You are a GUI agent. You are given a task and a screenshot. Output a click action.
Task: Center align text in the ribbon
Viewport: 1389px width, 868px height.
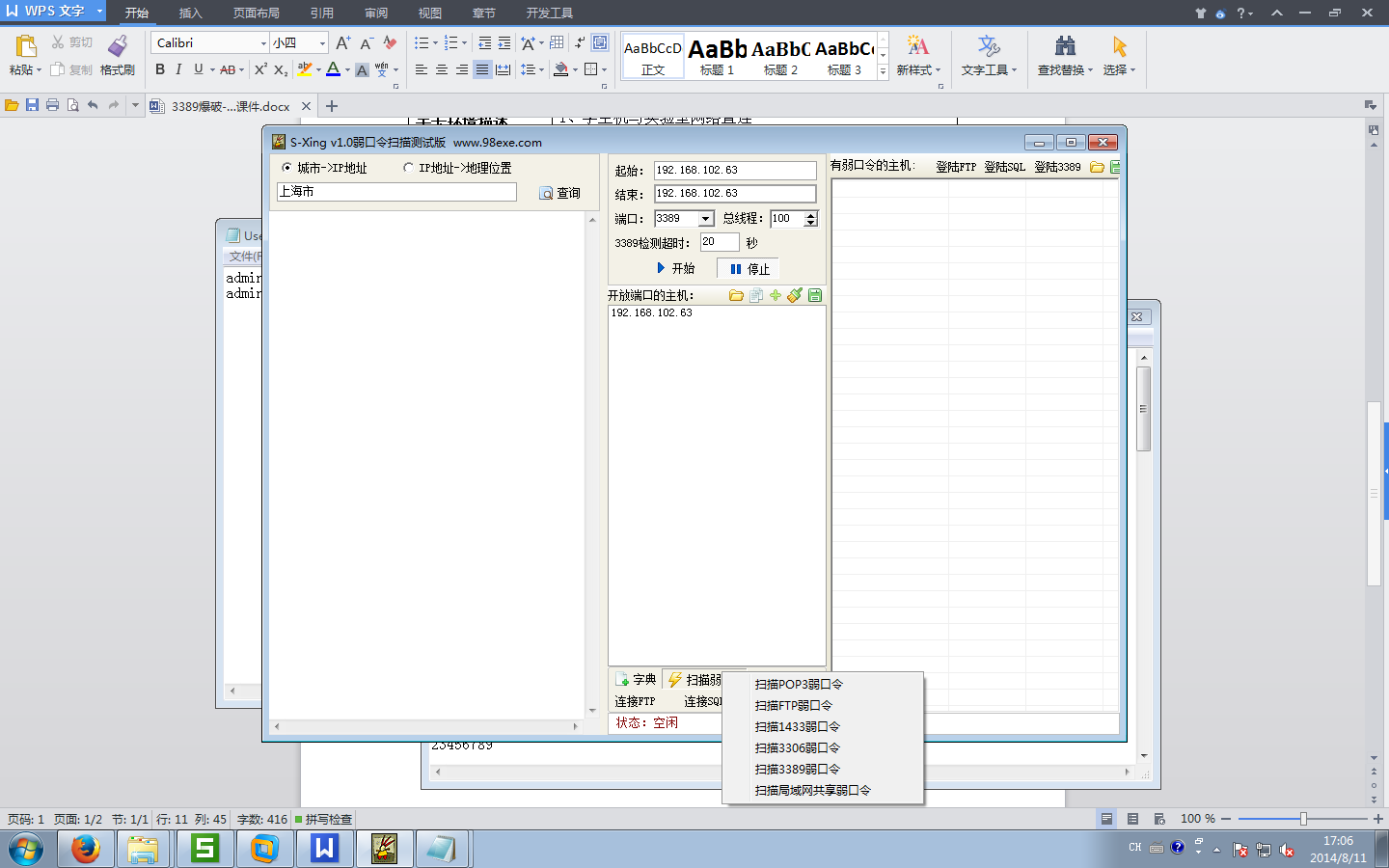(x=442, y=69)
